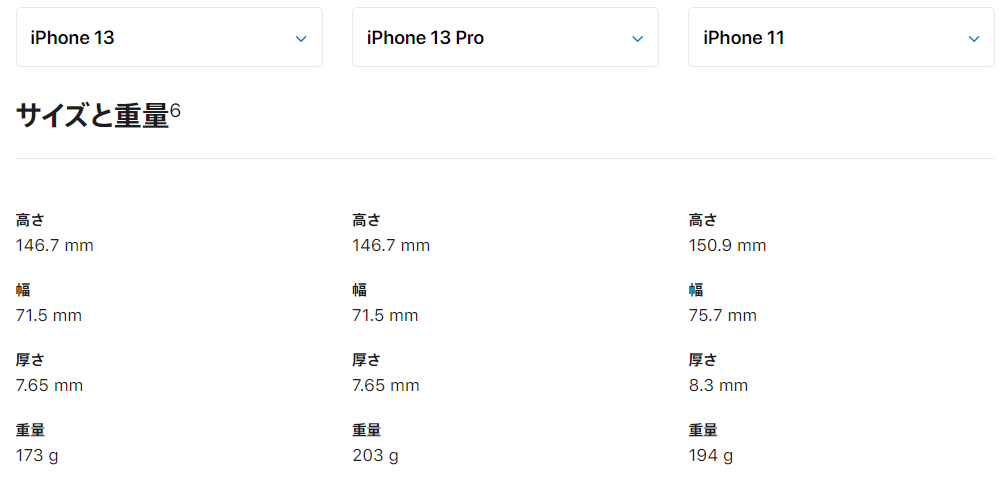Viewport: 1002px width, 484px height.
Task: Click the chevron icon beside iPhone 11
Action: pos(974,38)
